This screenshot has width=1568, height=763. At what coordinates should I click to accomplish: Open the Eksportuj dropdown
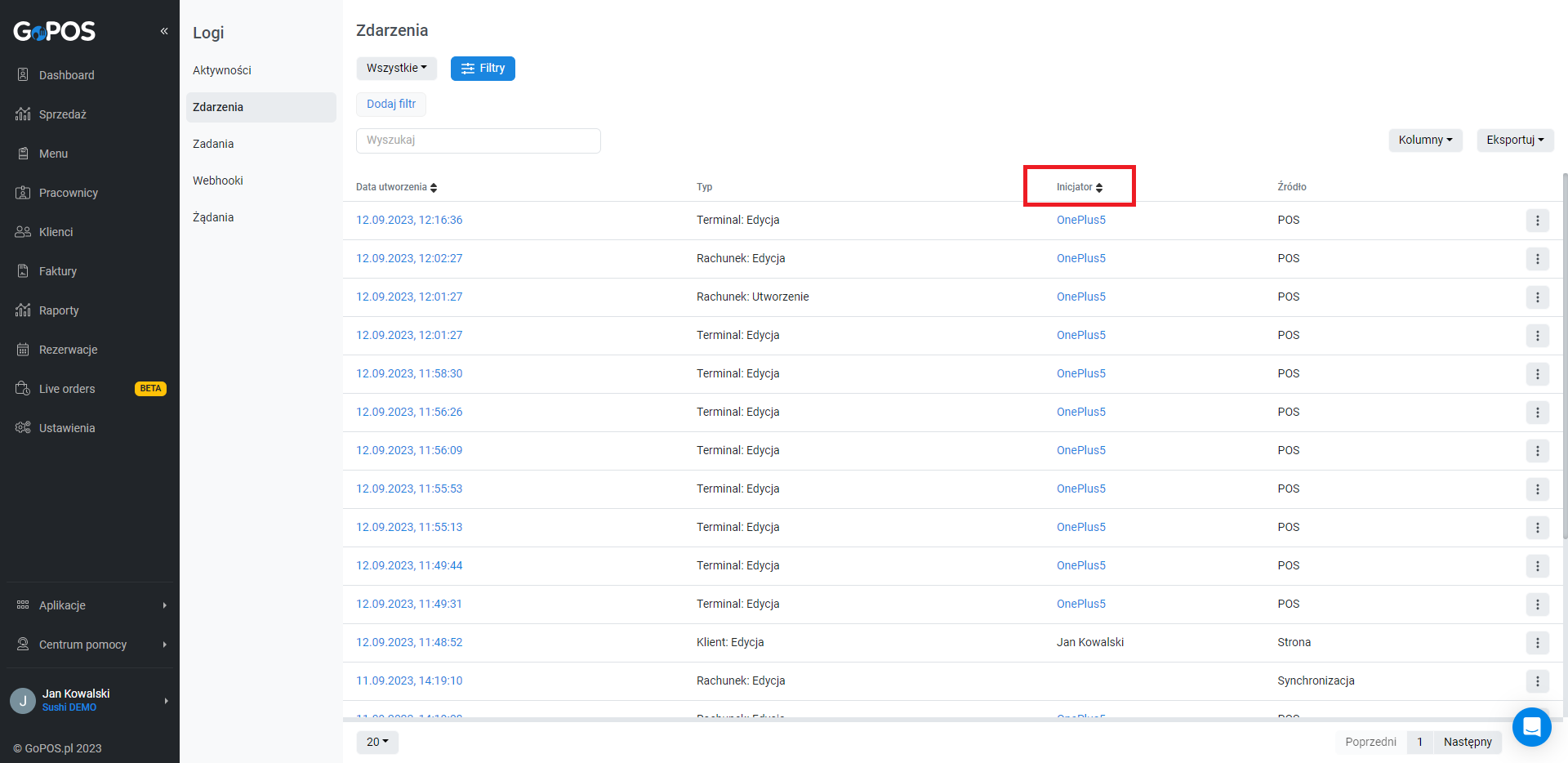[1515, 140]
